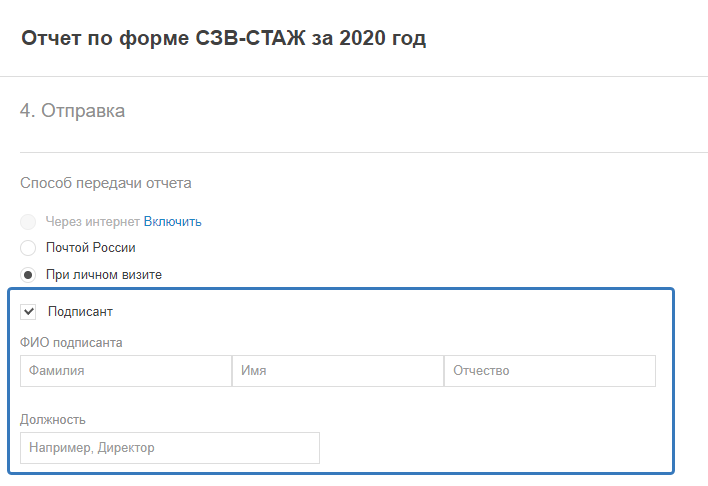Select the 'При личном визите' radio circle
708x486 pixels.
(x=28, y=274)
